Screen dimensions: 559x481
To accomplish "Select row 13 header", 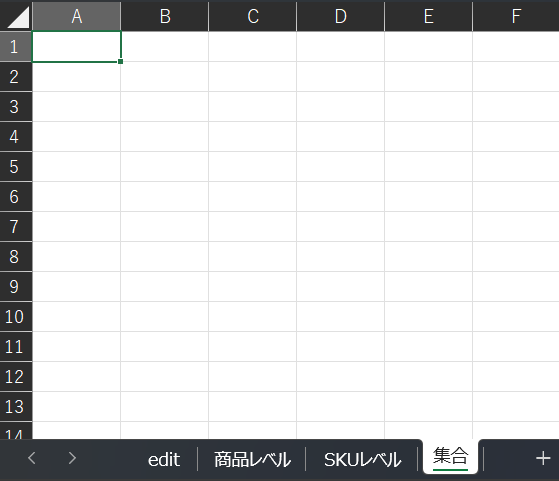I will [x=16, y=407].
